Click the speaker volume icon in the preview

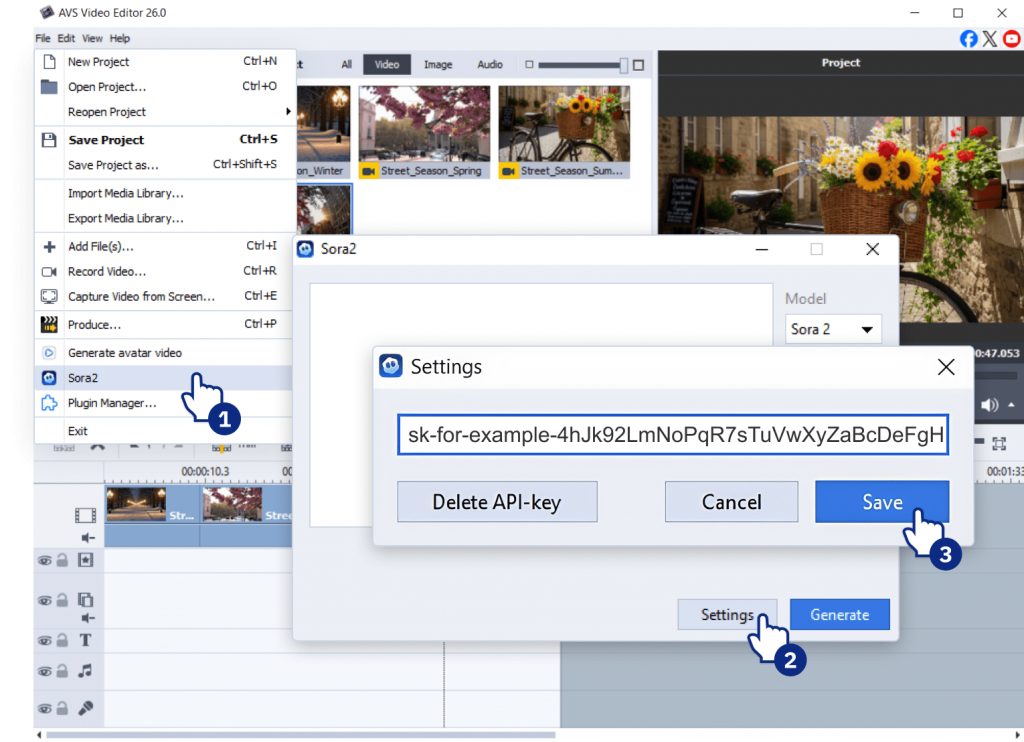coord(989,405)
